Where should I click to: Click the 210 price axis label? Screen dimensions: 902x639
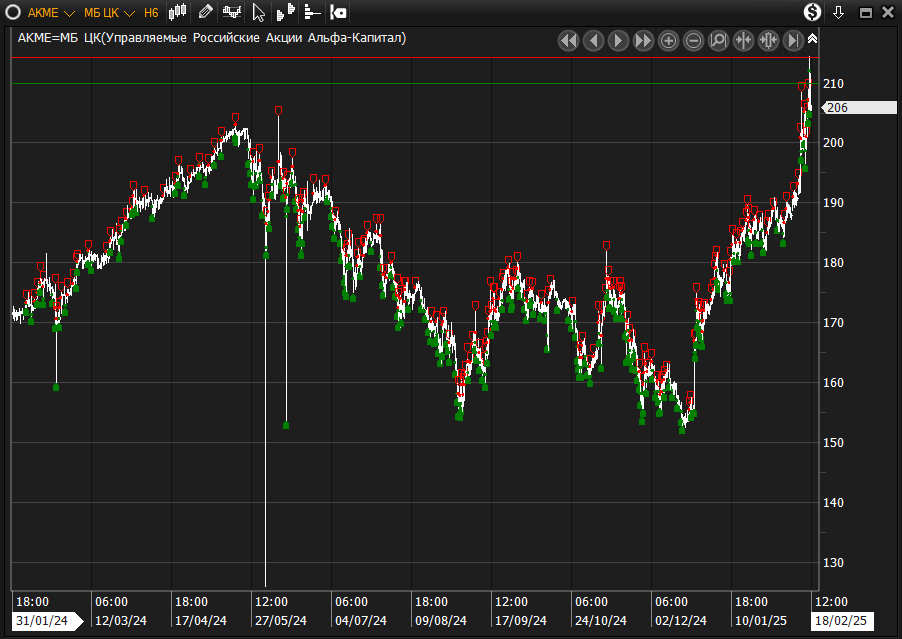click(x=834, y=84)
